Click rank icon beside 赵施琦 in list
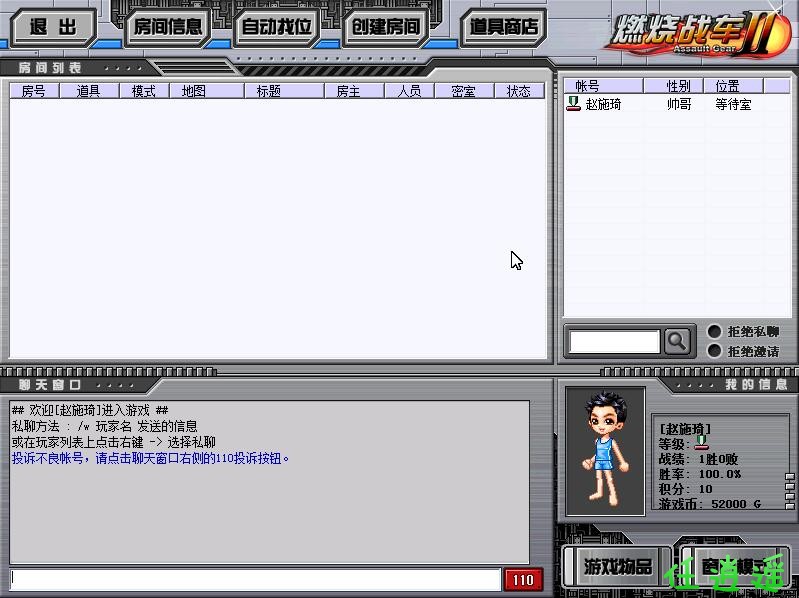799x598 pixels. pyautogui.click(x=573, y=104)
